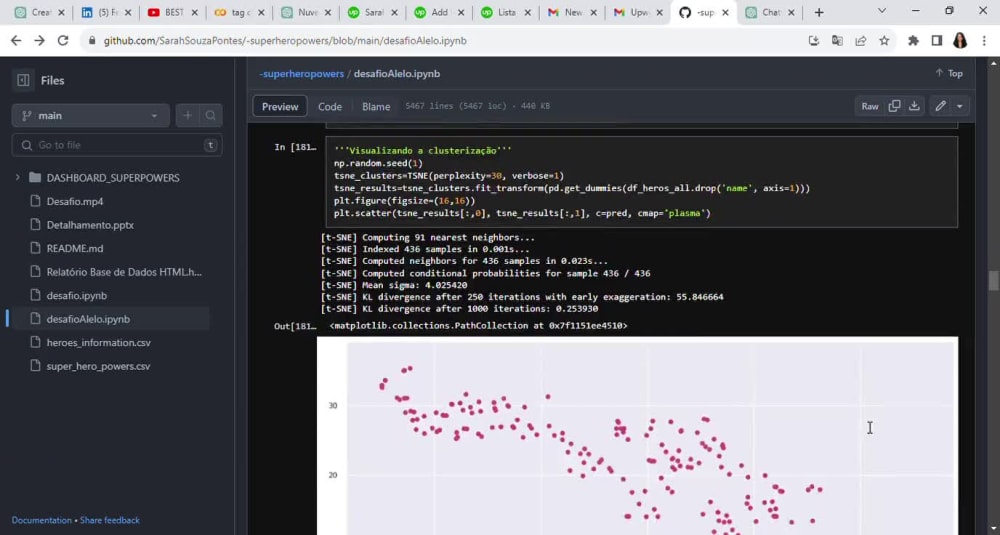Switch to the LinkedIn tab

(x=105, y=12)
